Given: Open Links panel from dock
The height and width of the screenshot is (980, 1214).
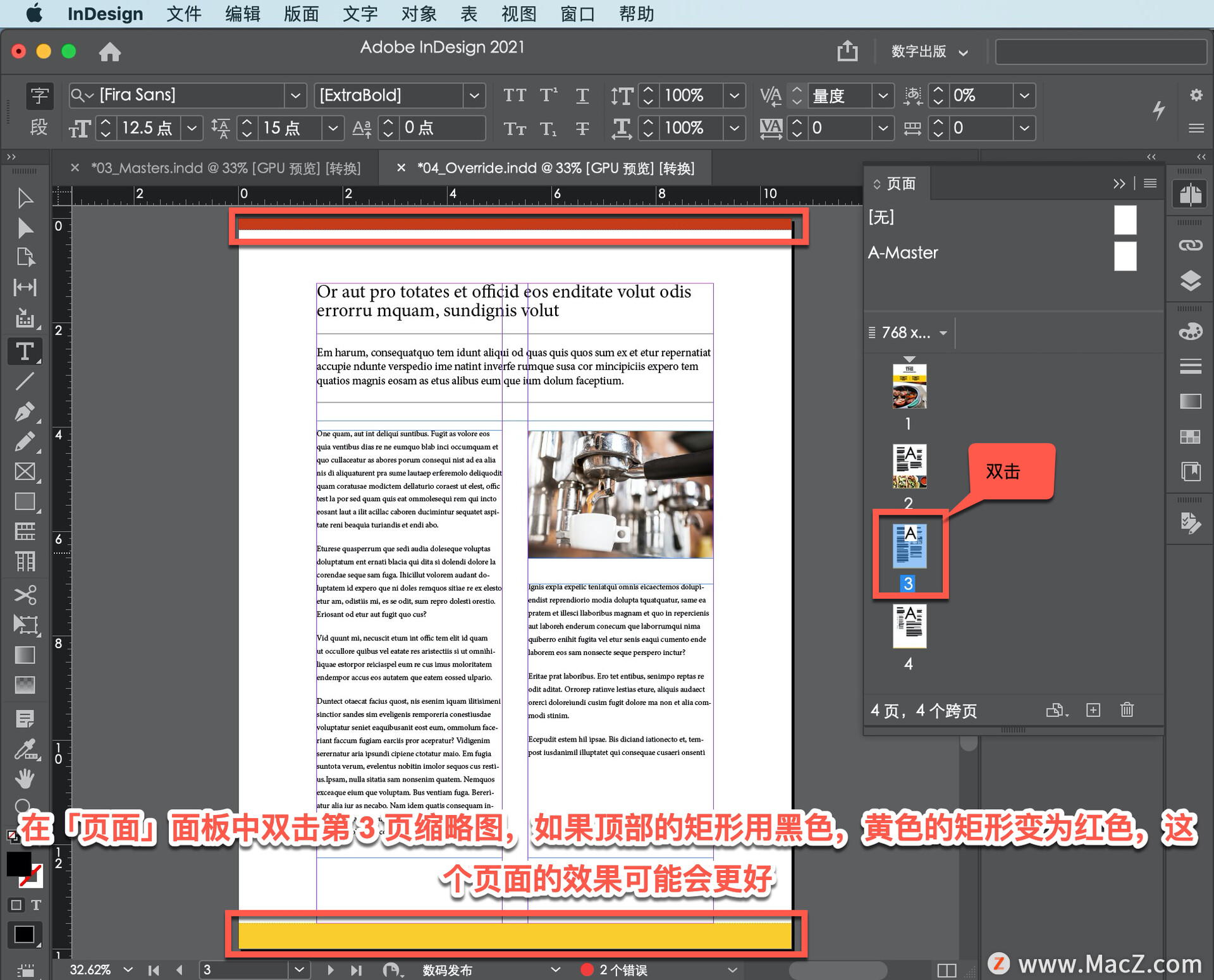Looking at the screenshot, I should [x=1190, y=245].
